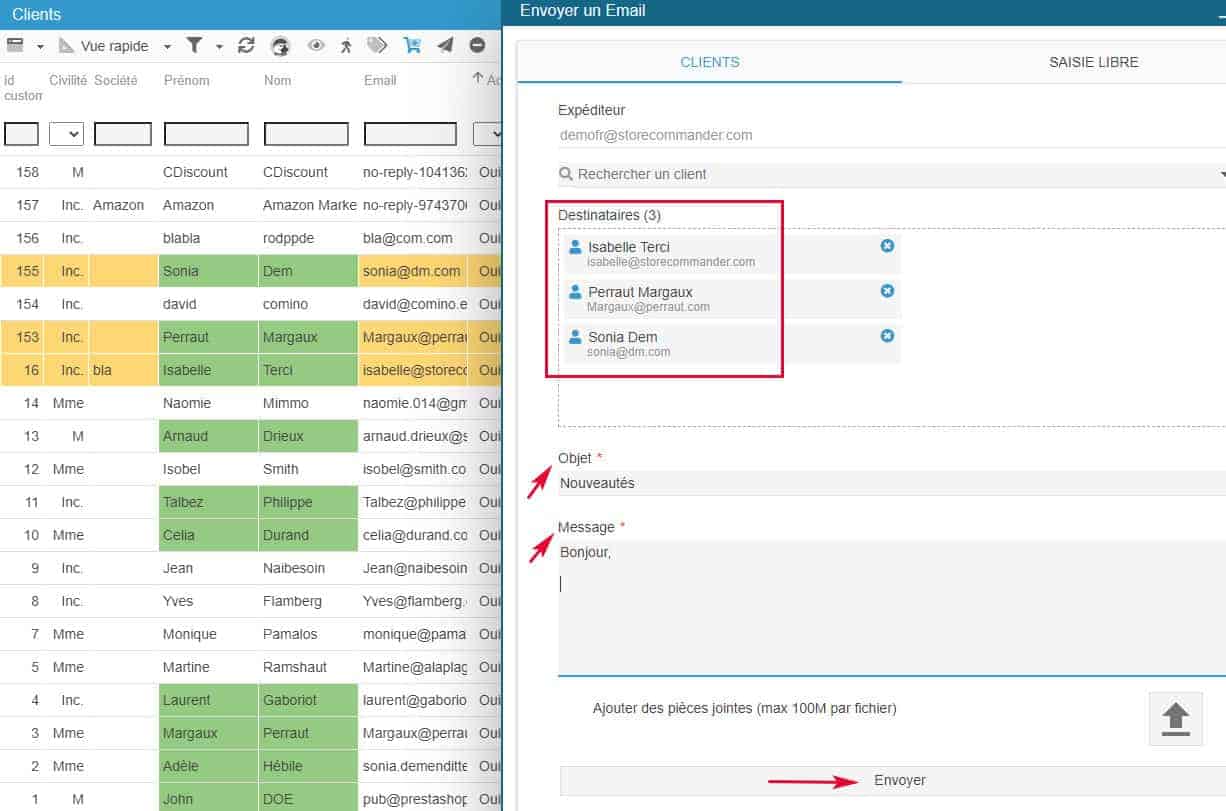Toggle the eye visibility icon in toolbar

316,46
